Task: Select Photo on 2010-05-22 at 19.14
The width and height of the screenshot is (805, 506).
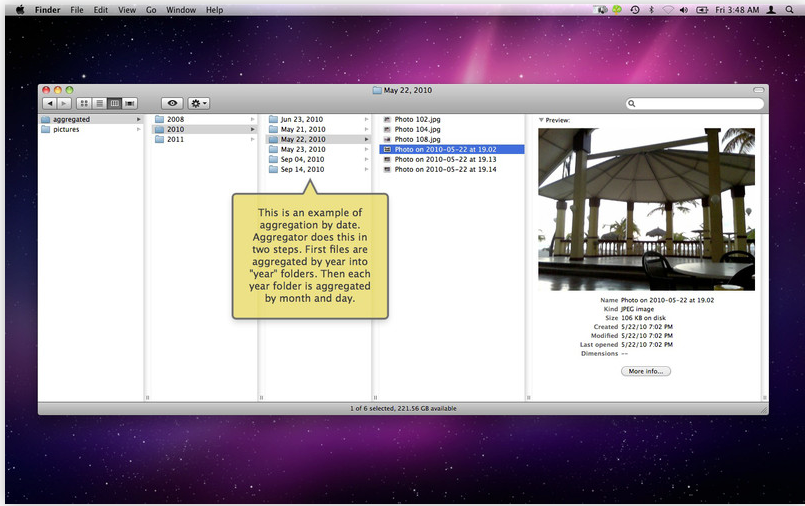Action: click(445, 169)
